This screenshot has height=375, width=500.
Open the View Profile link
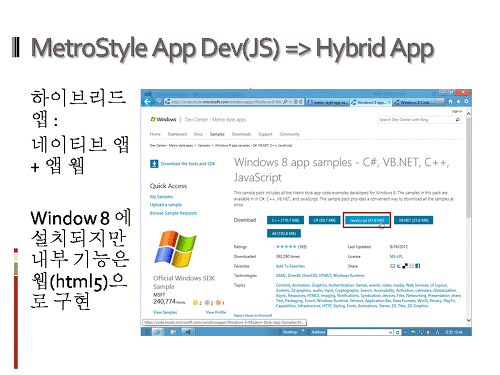tap(216, 312)
